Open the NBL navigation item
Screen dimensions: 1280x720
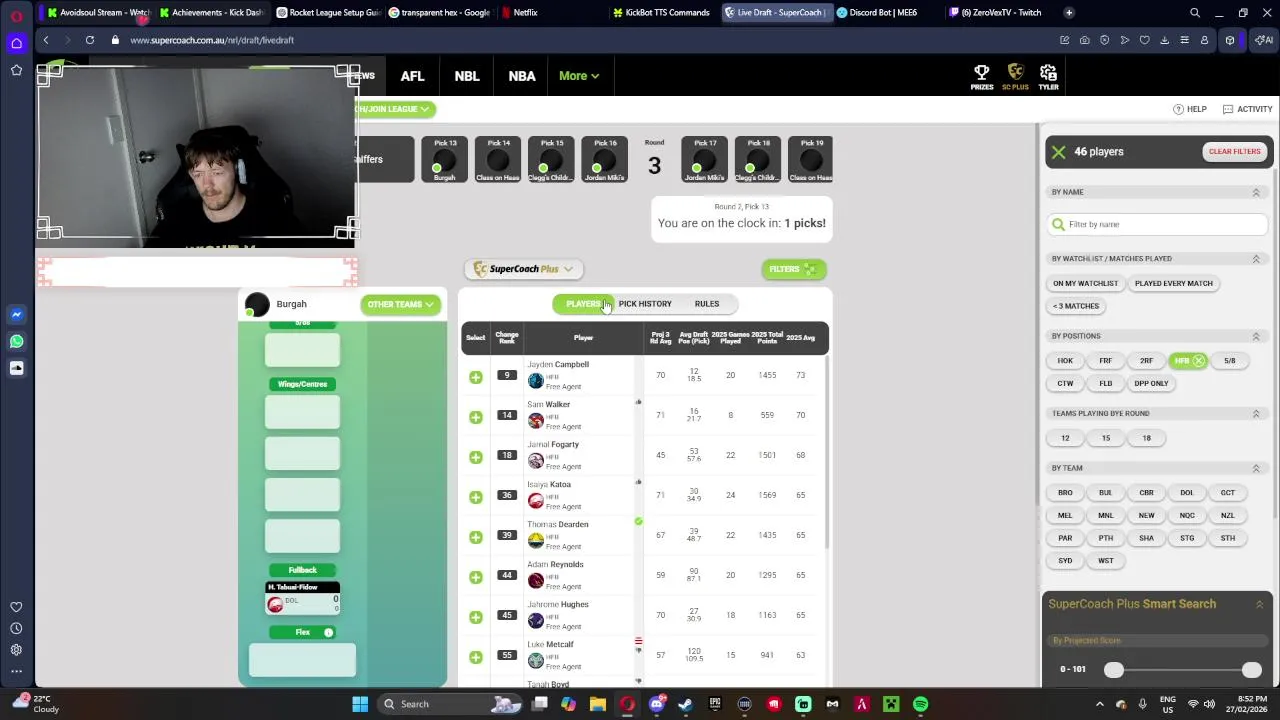point(467,76)
